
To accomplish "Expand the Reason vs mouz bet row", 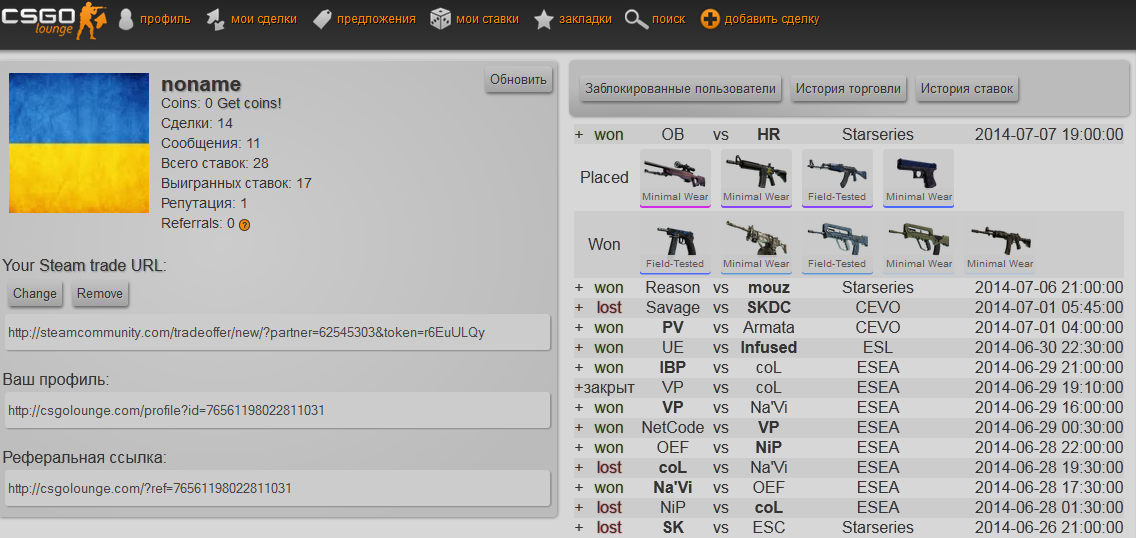I will coord(579,288).
